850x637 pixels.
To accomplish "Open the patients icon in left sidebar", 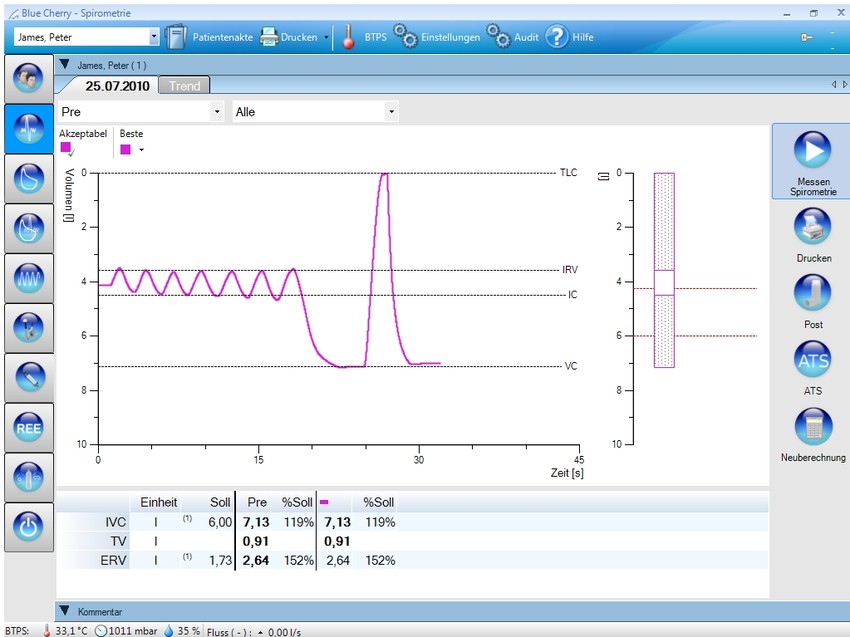I will [28, 78].
